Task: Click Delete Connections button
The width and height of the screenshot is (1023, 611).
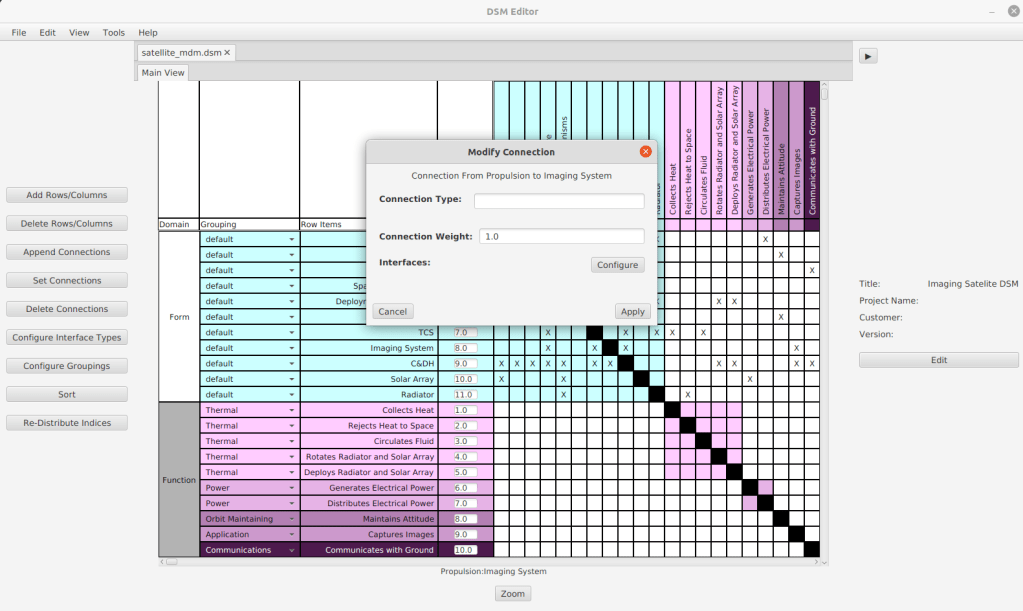Action: [x=67, y=309]
